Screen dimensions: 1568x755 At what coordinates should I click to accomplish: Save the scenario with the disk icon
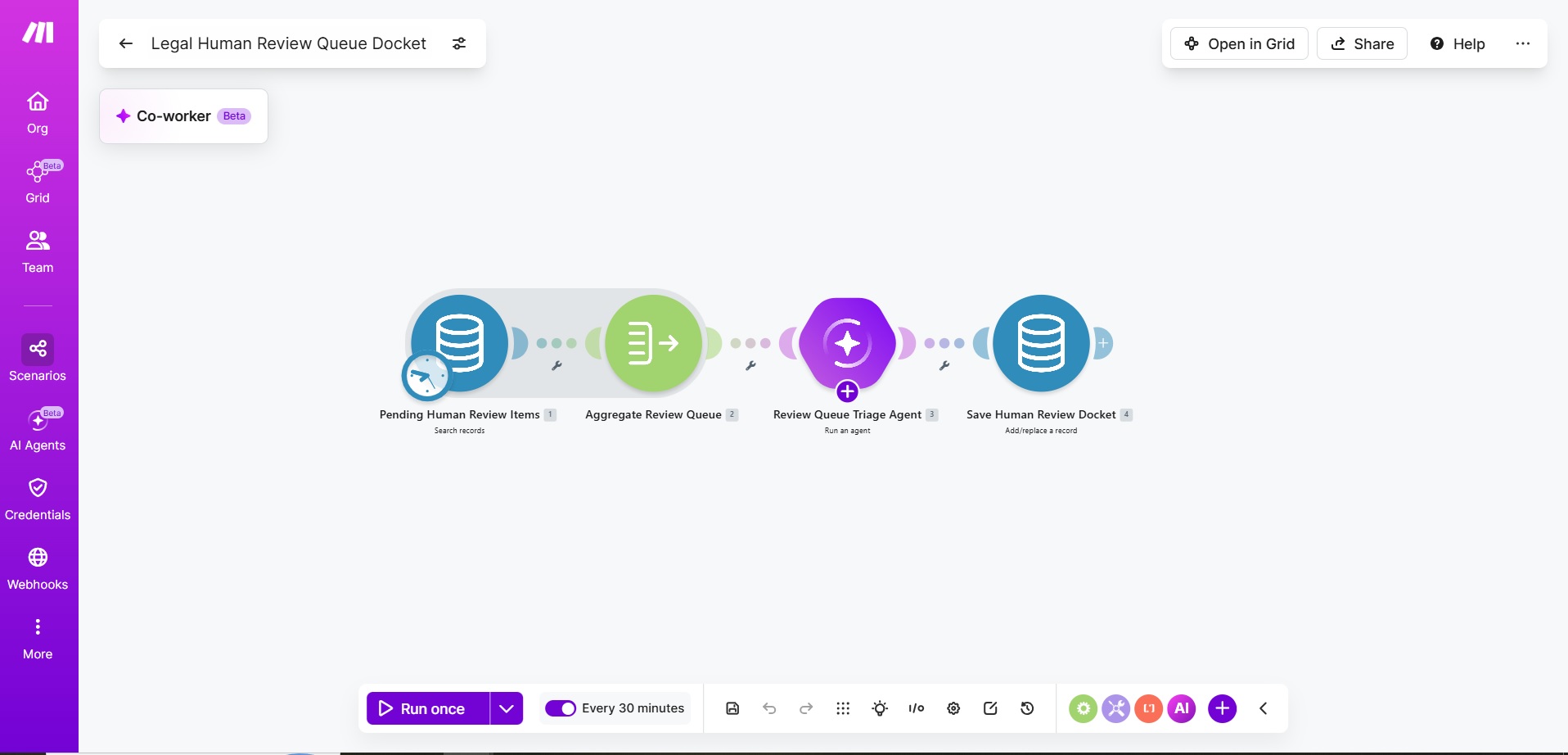click(732, 708)
